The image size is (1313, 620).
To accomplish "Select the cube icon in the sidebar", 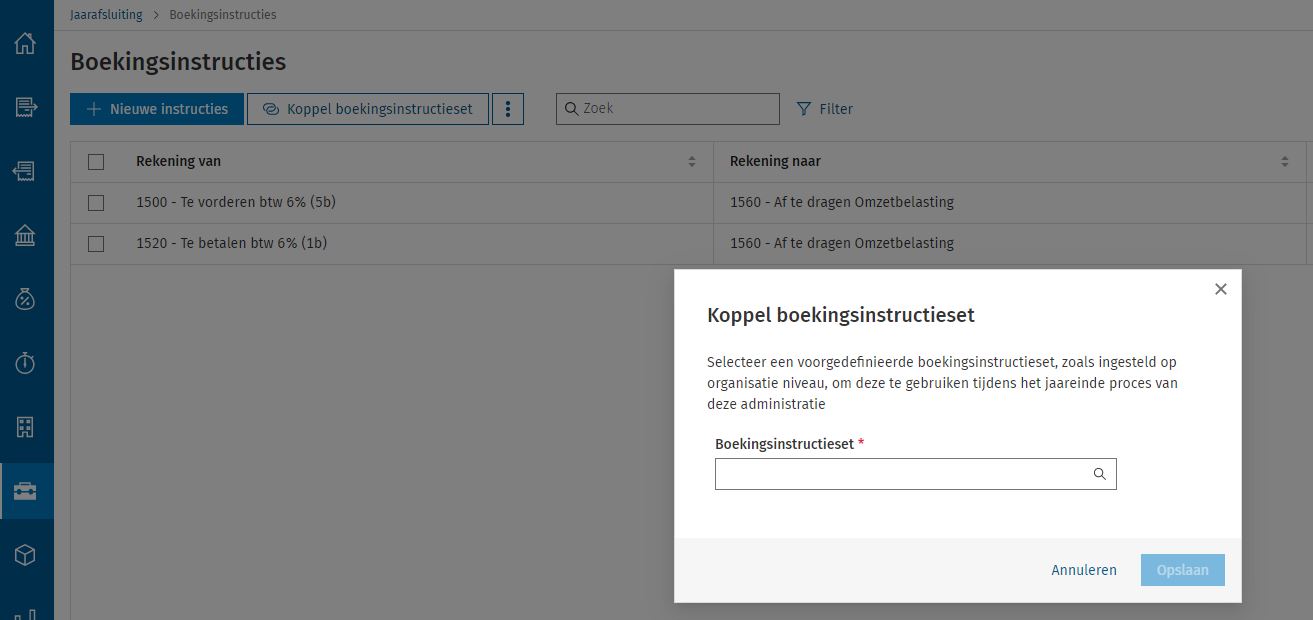I will [25, 555].
